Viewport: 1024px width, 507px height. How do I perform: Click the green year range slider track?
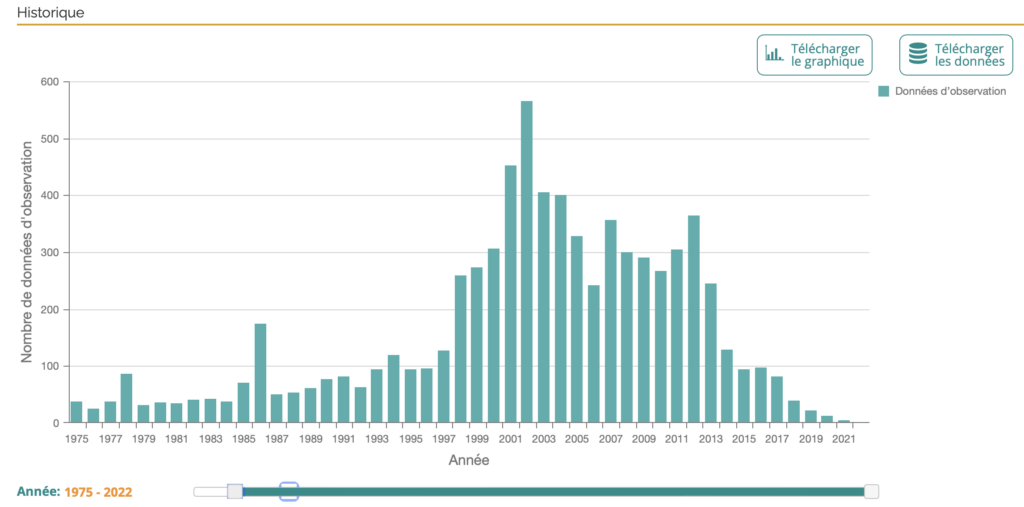[553, 491]
